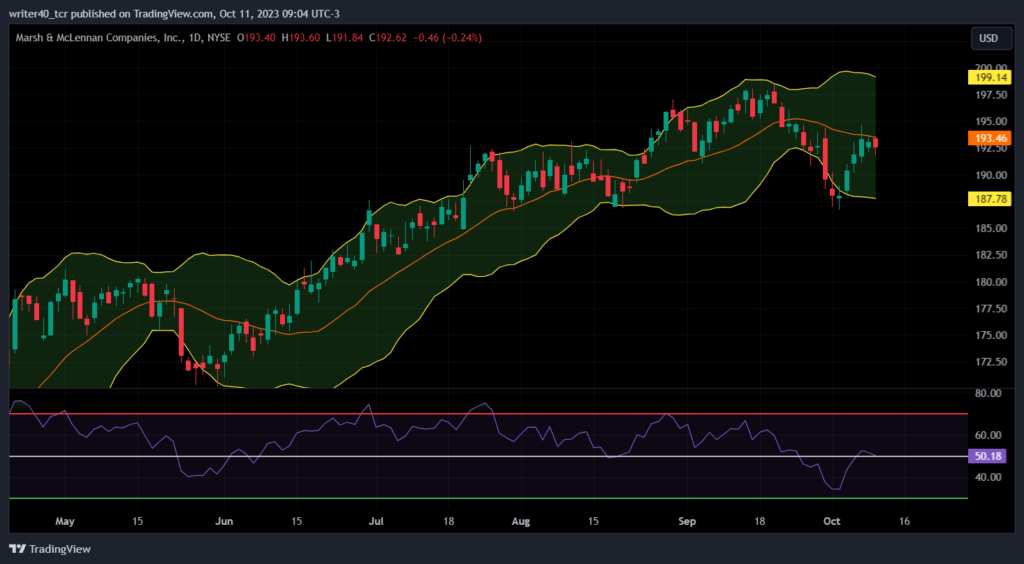The width and height of the screenshot is (1024, 564).
Task: Click the Jul date label
Action: [376, 522]
